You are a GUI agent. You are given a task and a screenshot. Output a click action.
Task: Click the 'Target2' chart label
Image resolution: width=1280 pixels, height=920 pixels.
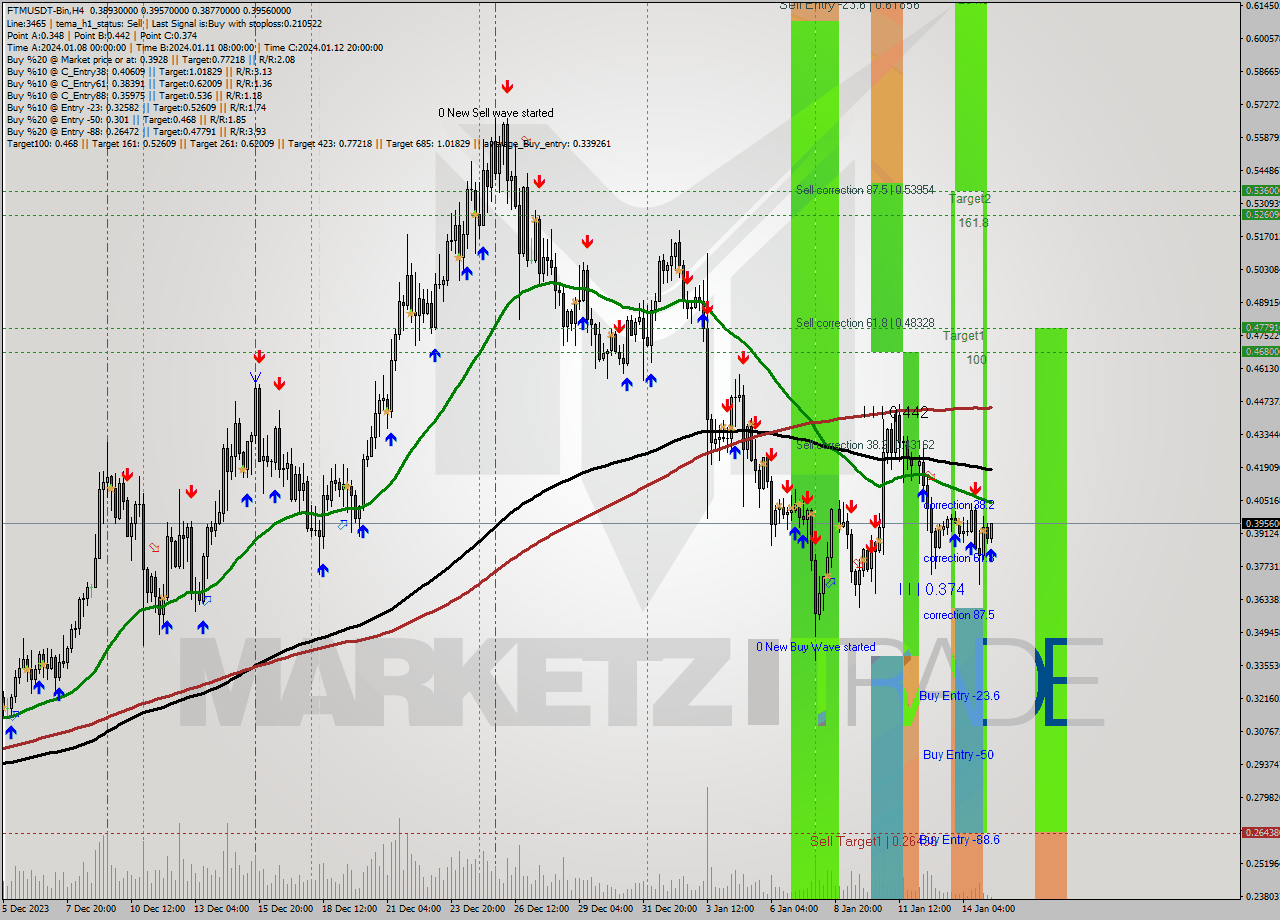970,199
